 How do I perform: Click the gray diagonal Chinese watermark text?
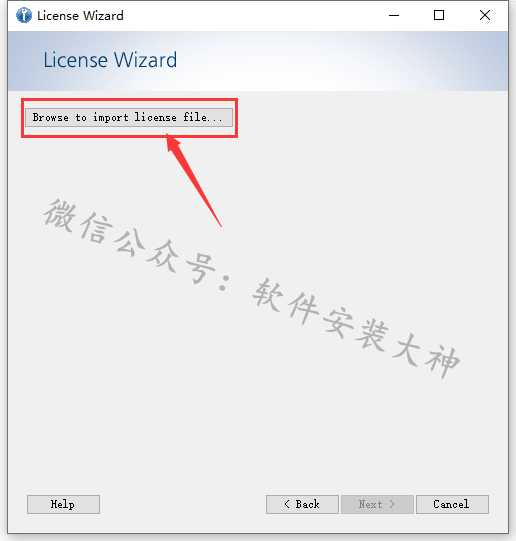251,288
